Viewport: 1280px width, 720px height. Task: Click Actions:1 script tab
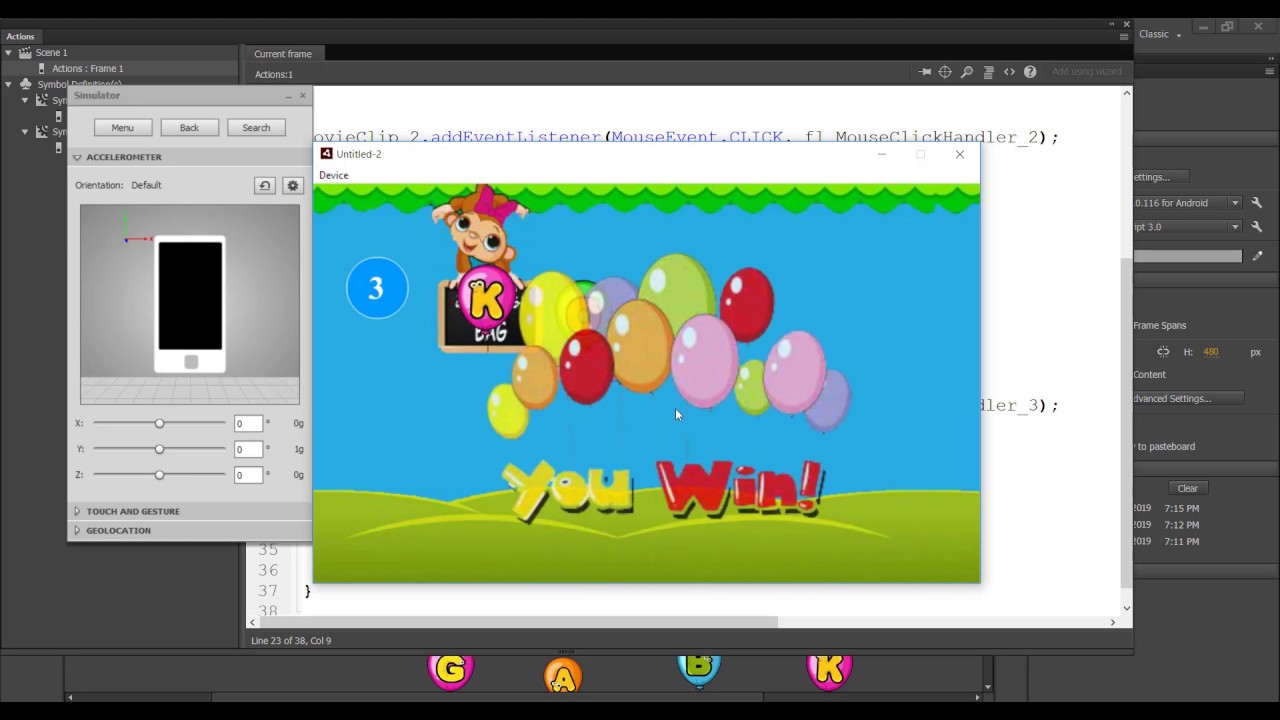pyautogui.click(x=274, y=74)
